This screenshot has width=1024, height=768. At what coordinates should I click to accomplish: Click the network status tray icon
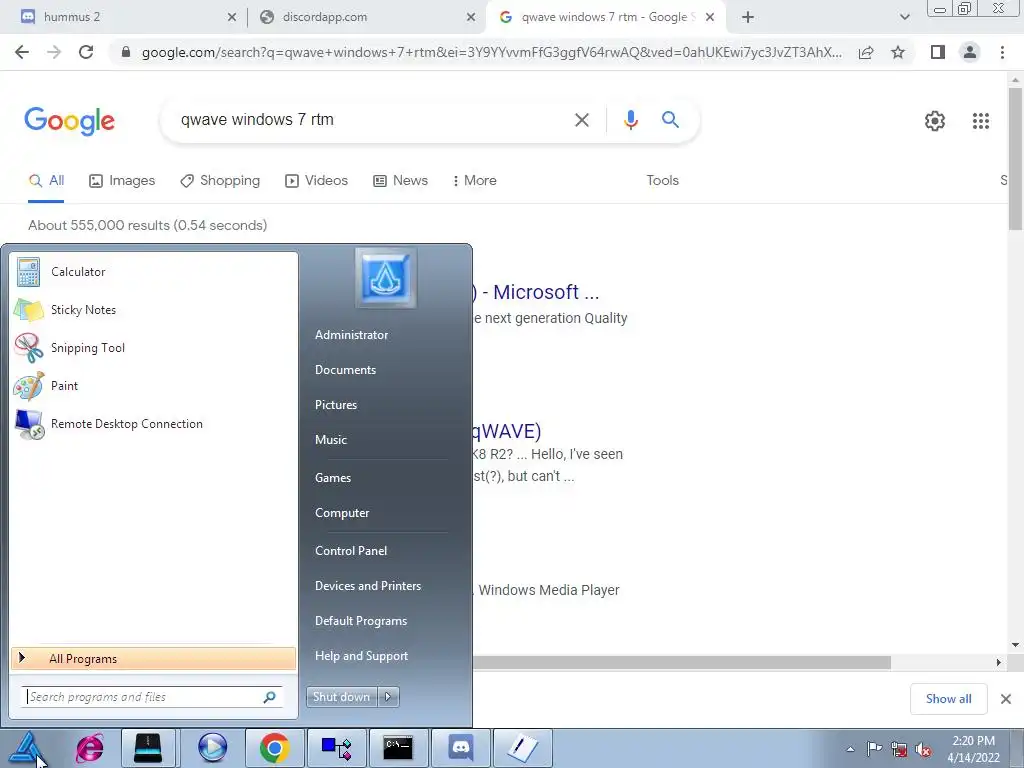point(899,749)
